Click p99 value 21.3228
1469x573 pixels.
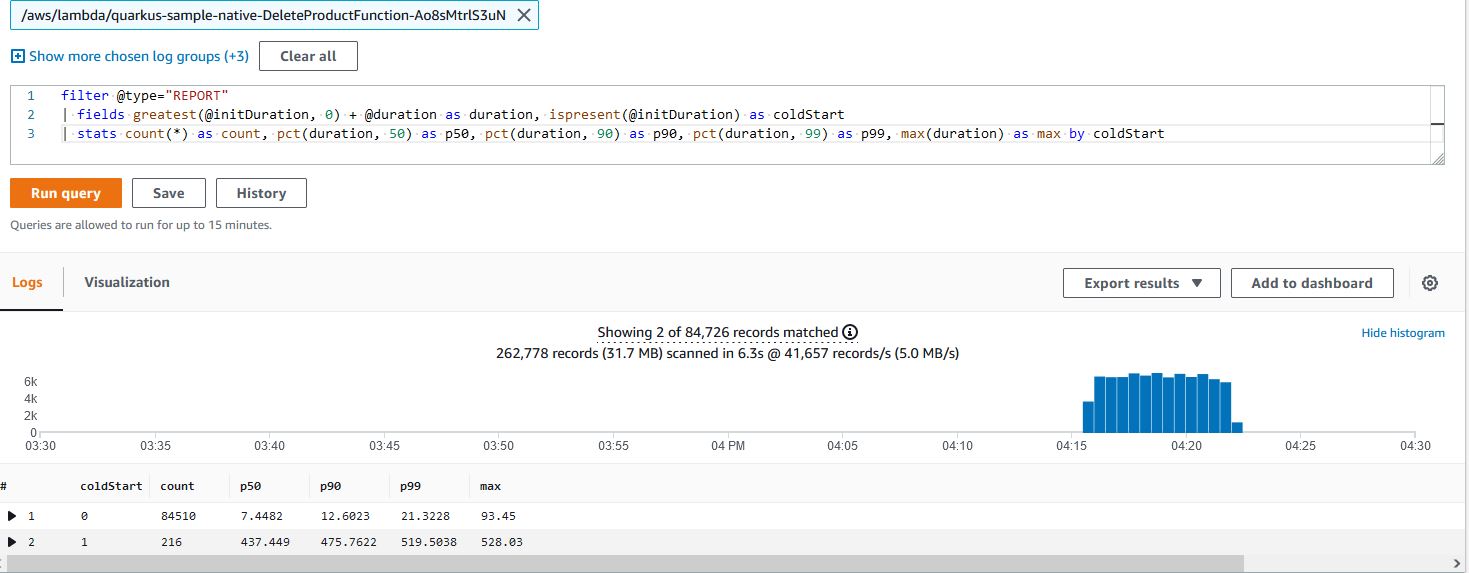coord(426,516)
